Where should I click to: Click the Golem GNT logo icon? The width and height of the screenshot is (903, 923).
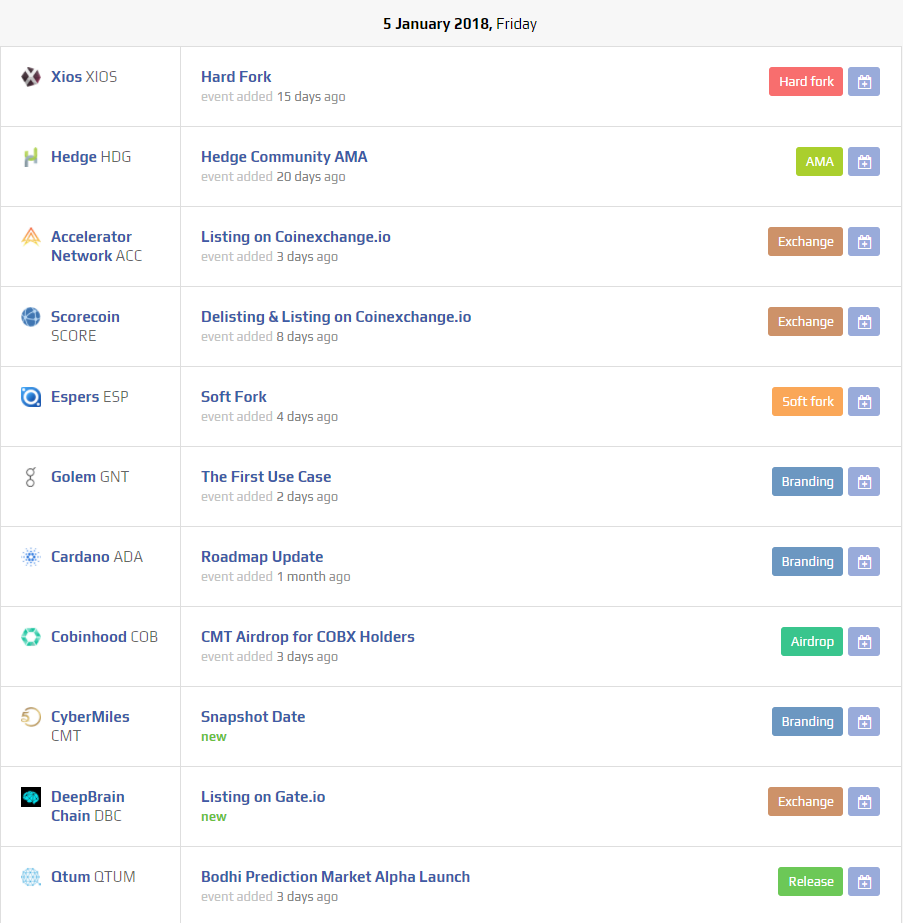(x=31, y=477)
